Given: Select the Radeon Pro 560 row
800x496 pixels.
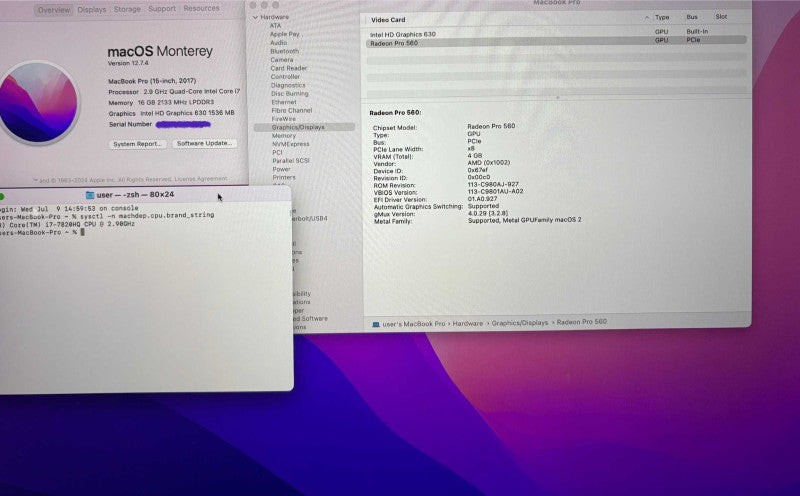Looking at the screenshot, I should pyautogui.click(x=556, y=43).
